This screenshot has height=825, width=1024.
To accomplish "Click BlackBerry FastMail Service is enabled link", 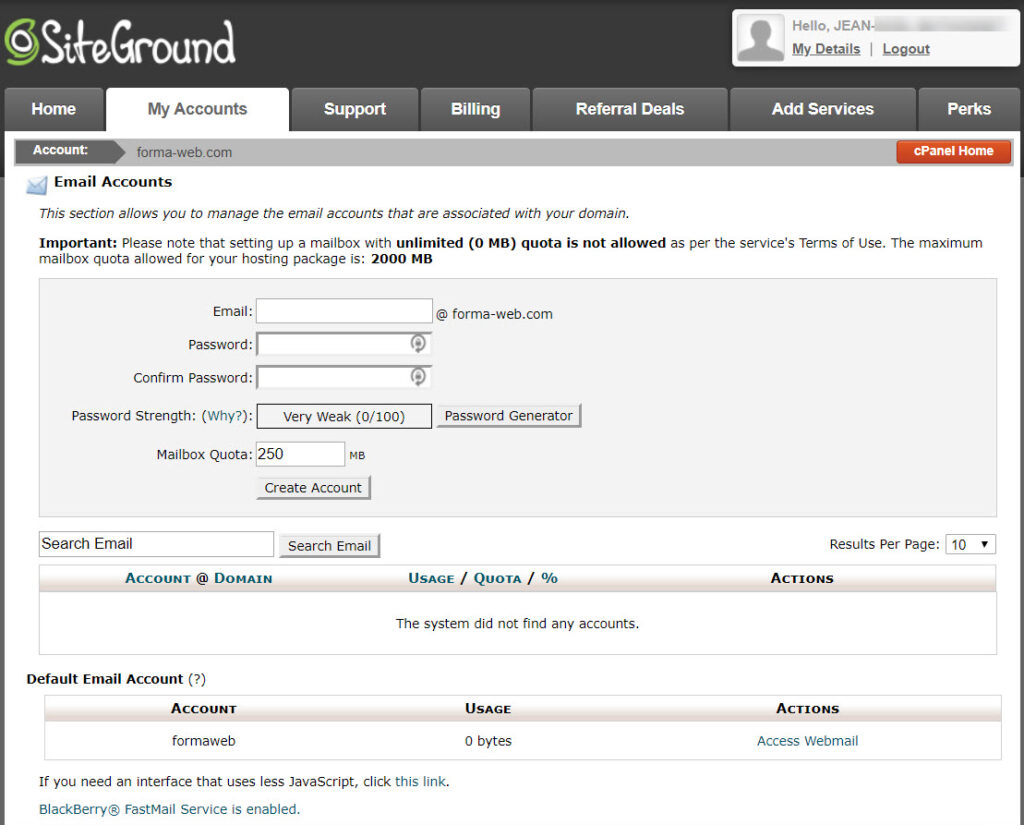I will point(169,809).
